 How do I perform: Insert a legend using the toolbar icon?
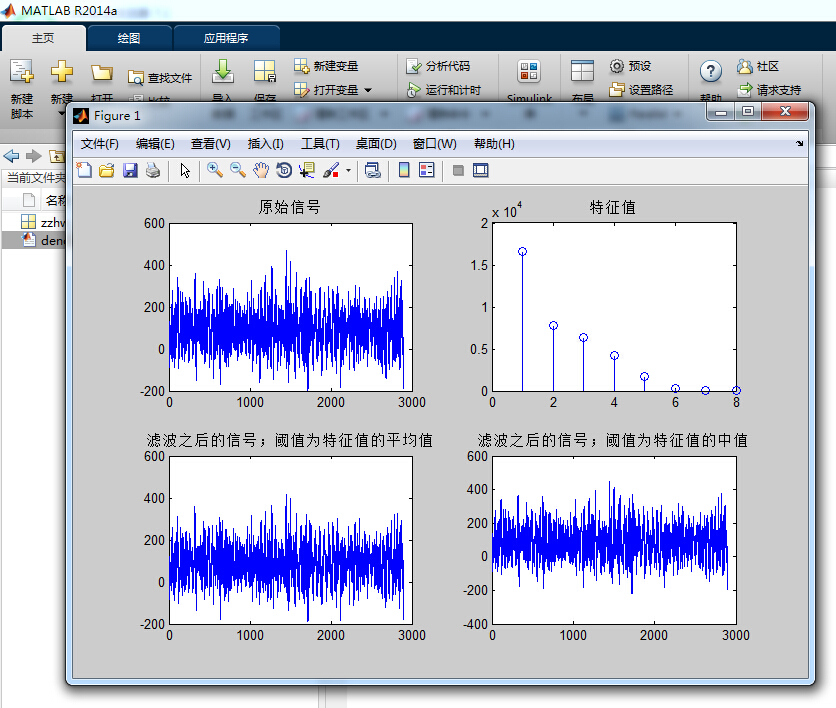[x=427, y=171]
